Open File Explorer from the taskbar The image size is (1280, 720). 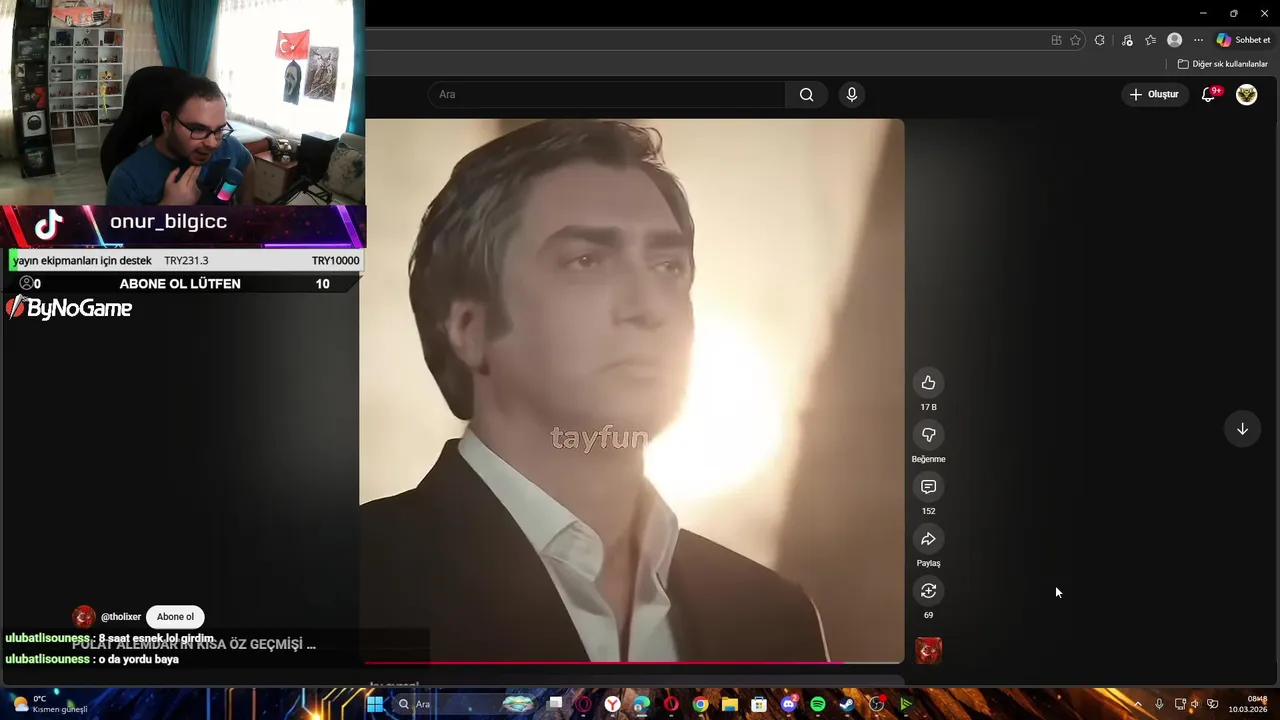(x=730, y=704)
